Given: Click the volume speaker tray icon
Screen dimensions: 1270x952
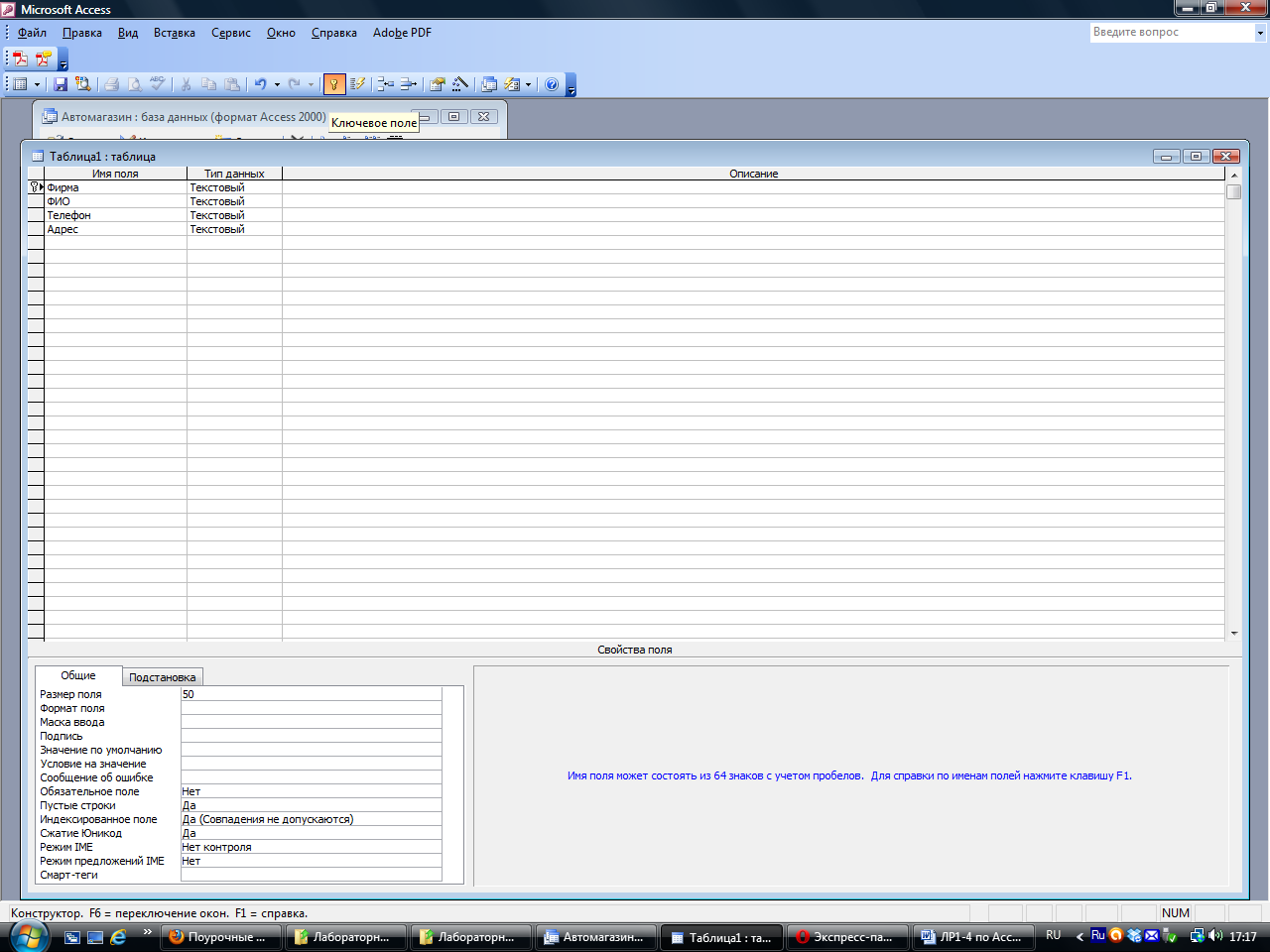Looking at the screenshot, I should [x=1215, y=935].
